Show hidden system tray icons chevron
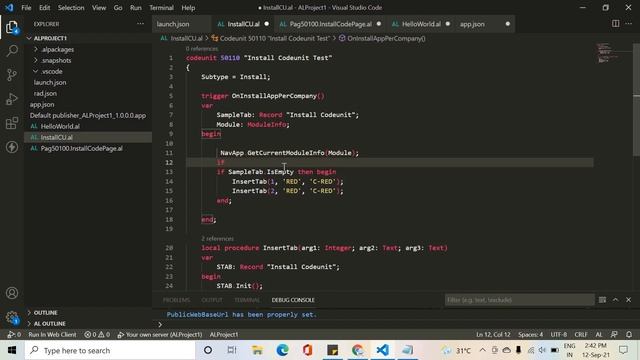 tap(482, 350)
